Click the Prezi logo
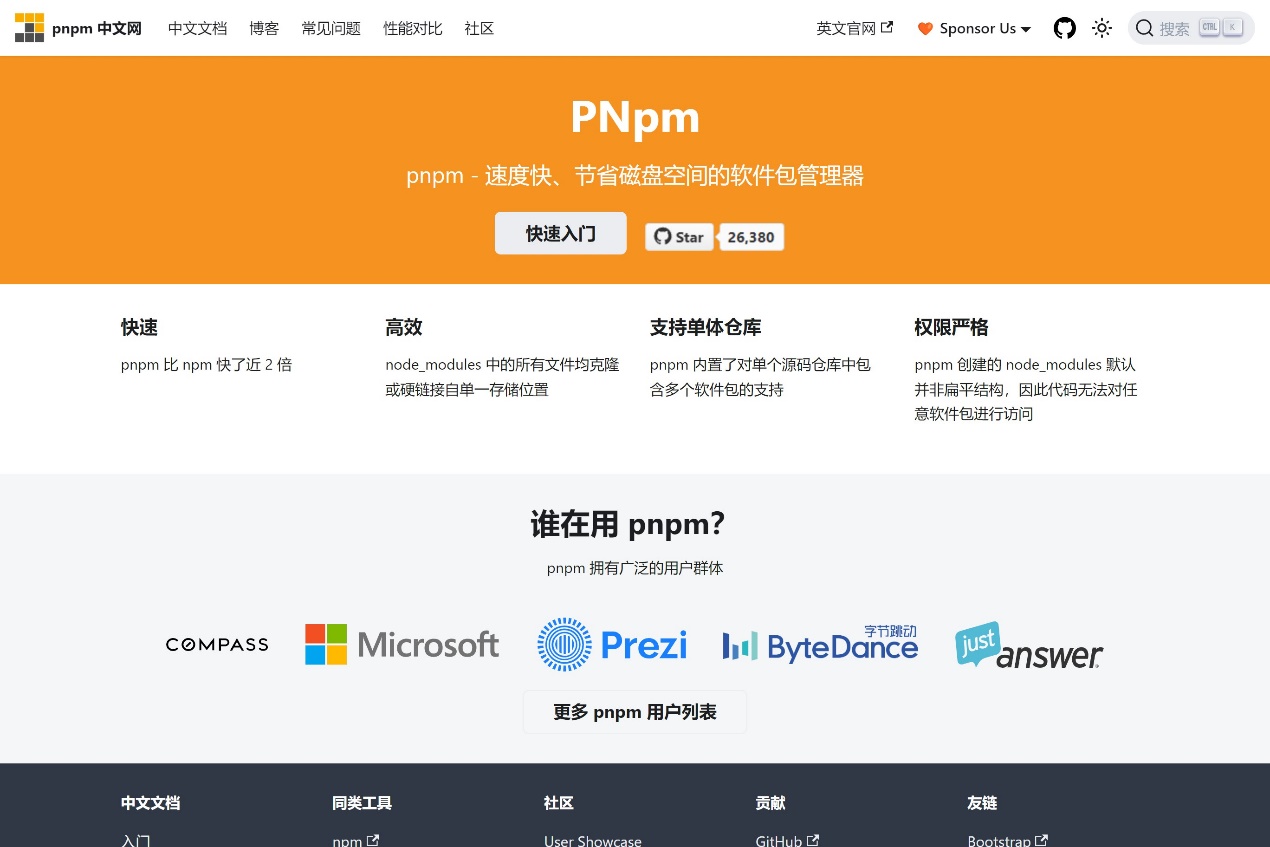1270x847 pixels. point(612,645)
